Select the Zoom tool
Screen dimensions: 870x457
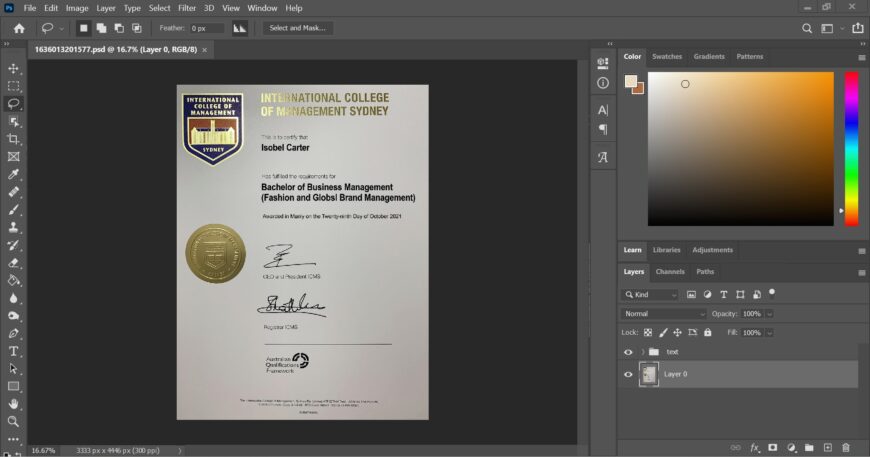tap(13, 422)
